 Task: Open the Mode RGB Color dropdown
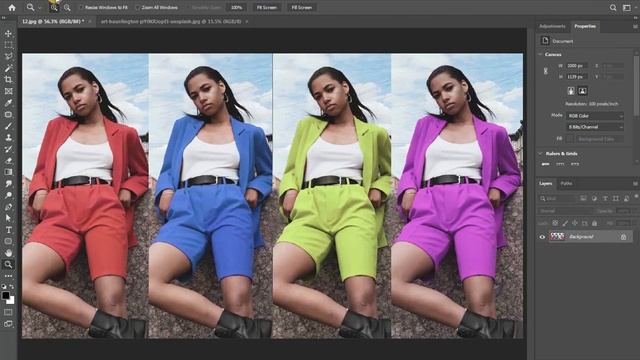click(x=595, y=116)
